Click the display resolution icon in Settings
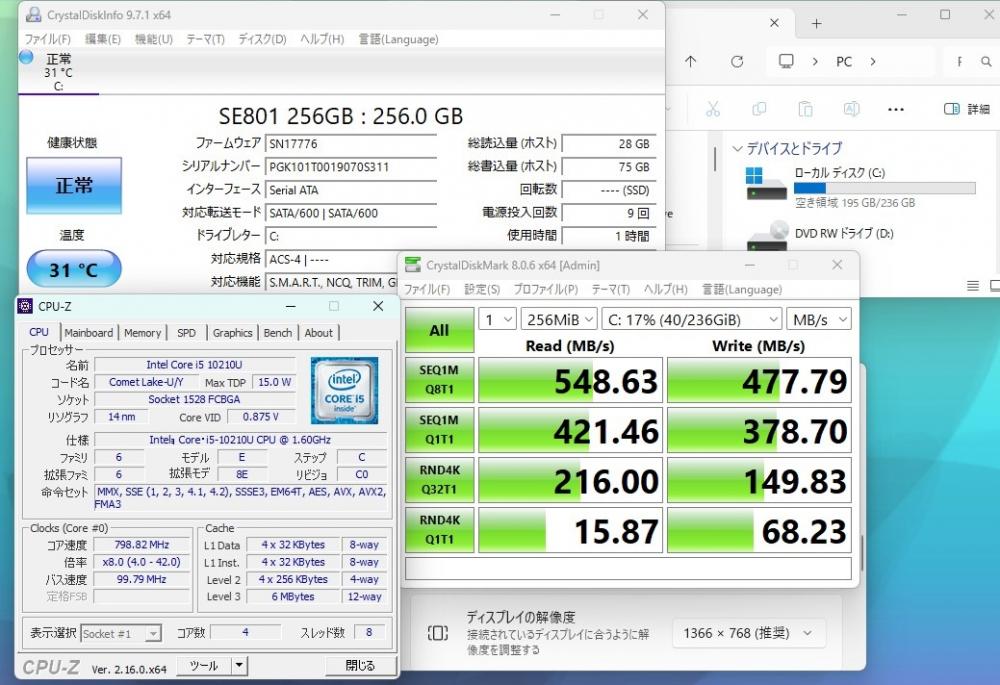 point(438,633)
